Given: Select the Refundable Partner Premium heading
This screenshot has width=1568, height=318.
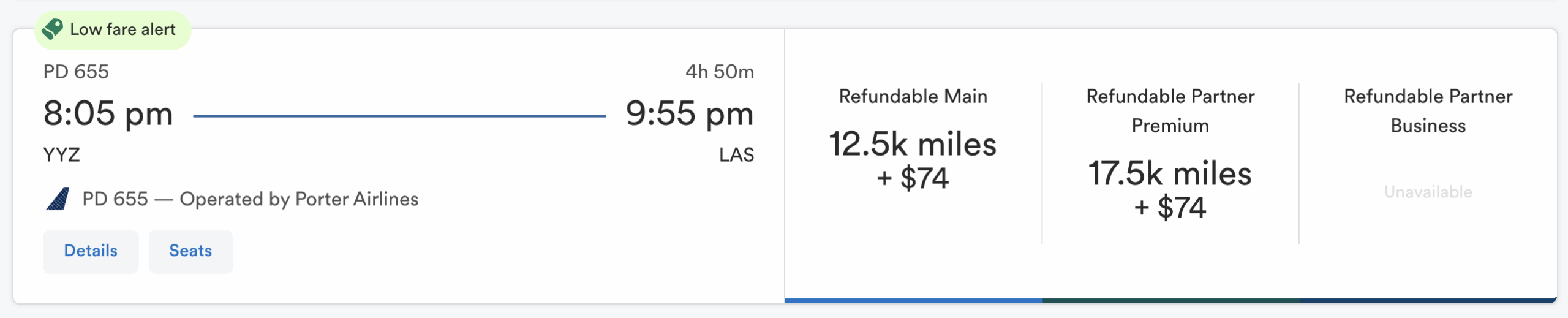Looking at the screenshot, I should click(x=1170, y=111).
